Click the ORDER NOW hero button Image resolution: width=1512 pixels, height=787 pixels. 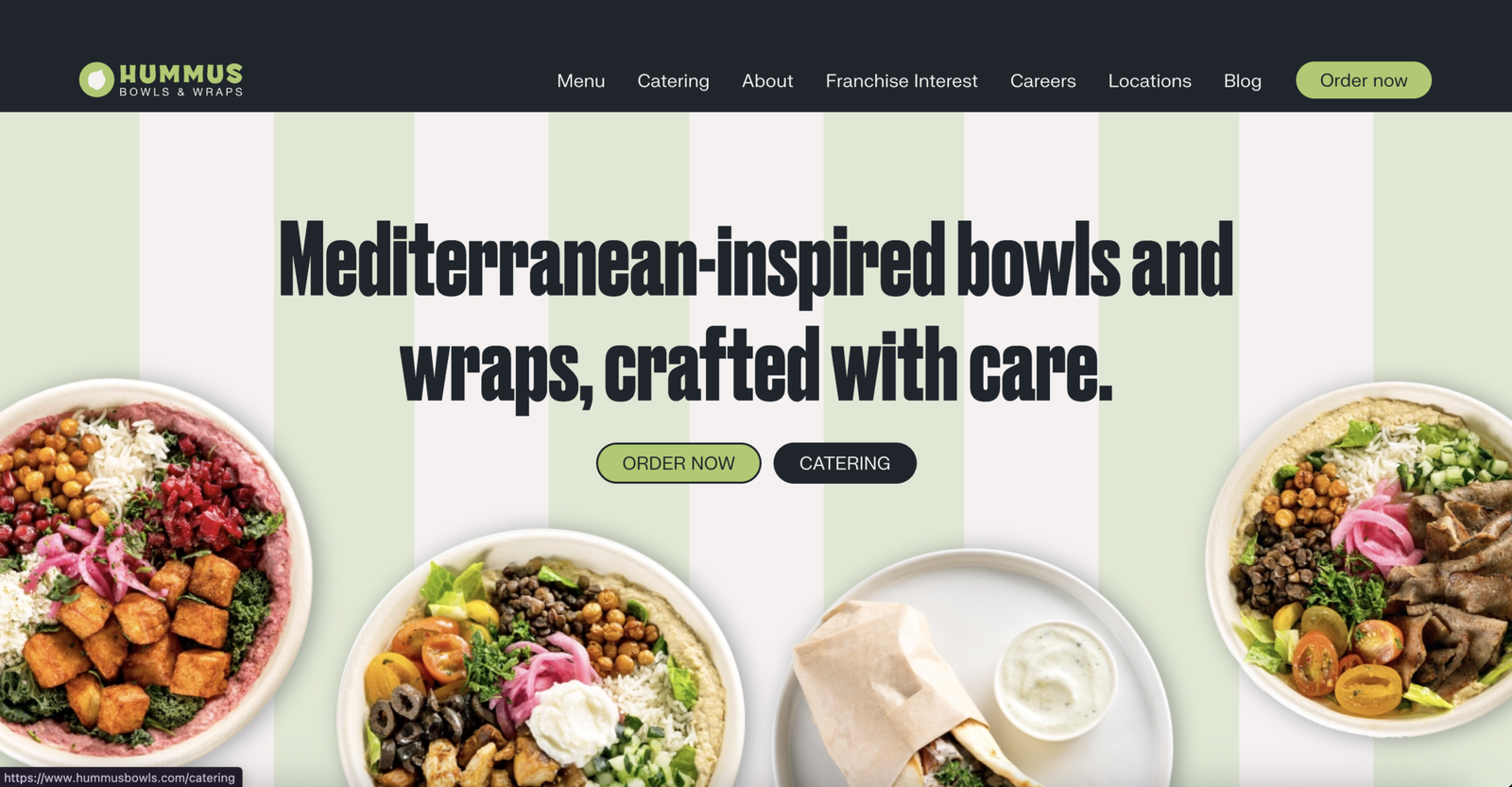[679, 463]
